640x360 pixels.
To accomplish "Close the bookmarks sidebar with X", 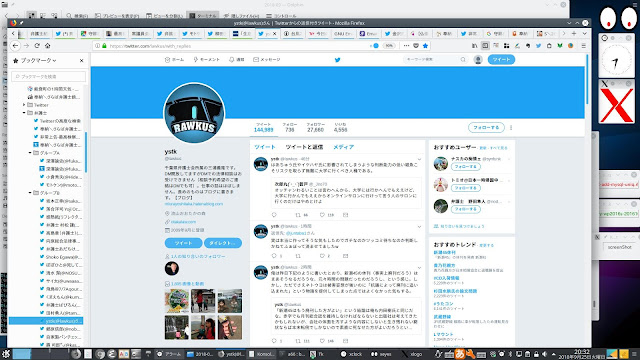I will click(x=82, y=60).
